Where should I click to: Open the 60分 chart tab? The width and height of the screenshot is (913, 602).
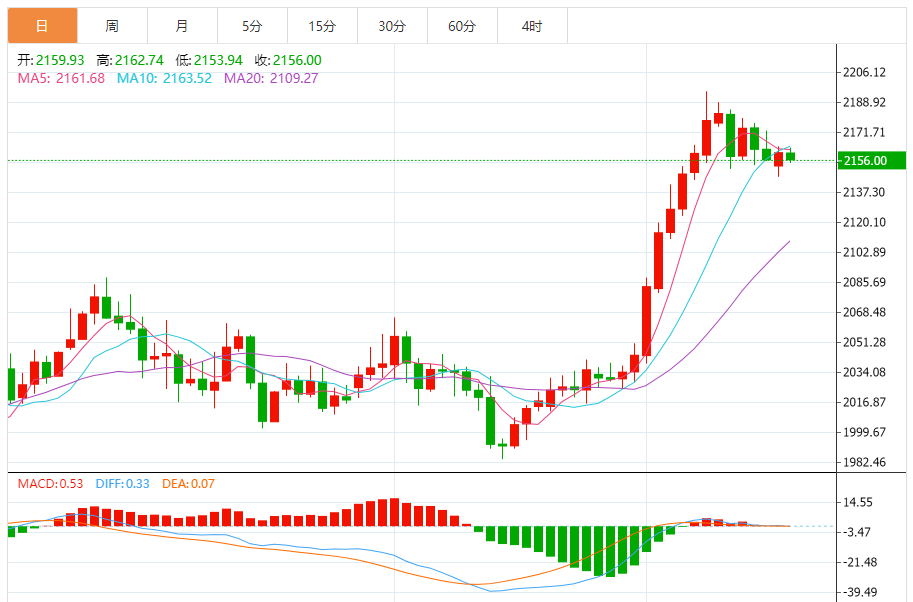[462, 26]
